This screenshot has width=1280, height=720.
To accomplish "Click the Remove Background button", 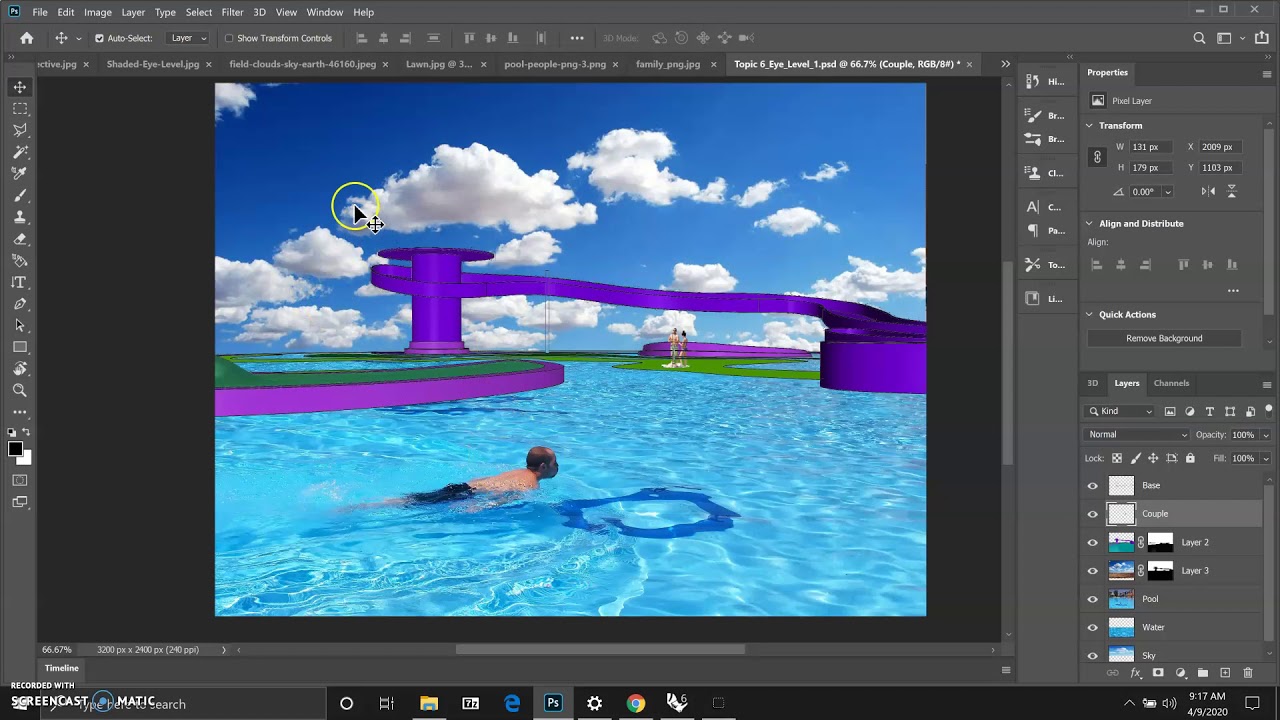I will 1164,339.
